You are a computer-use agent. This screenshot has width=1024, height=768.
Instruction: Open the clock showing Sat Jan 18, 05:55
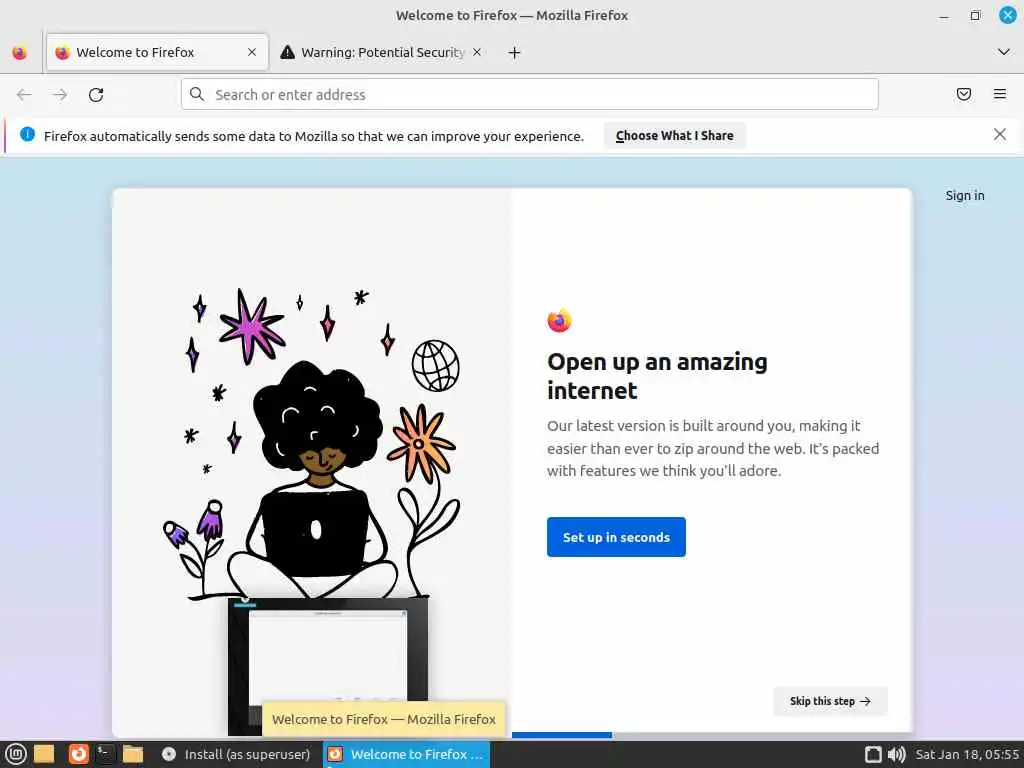click(x=967, y=754)
